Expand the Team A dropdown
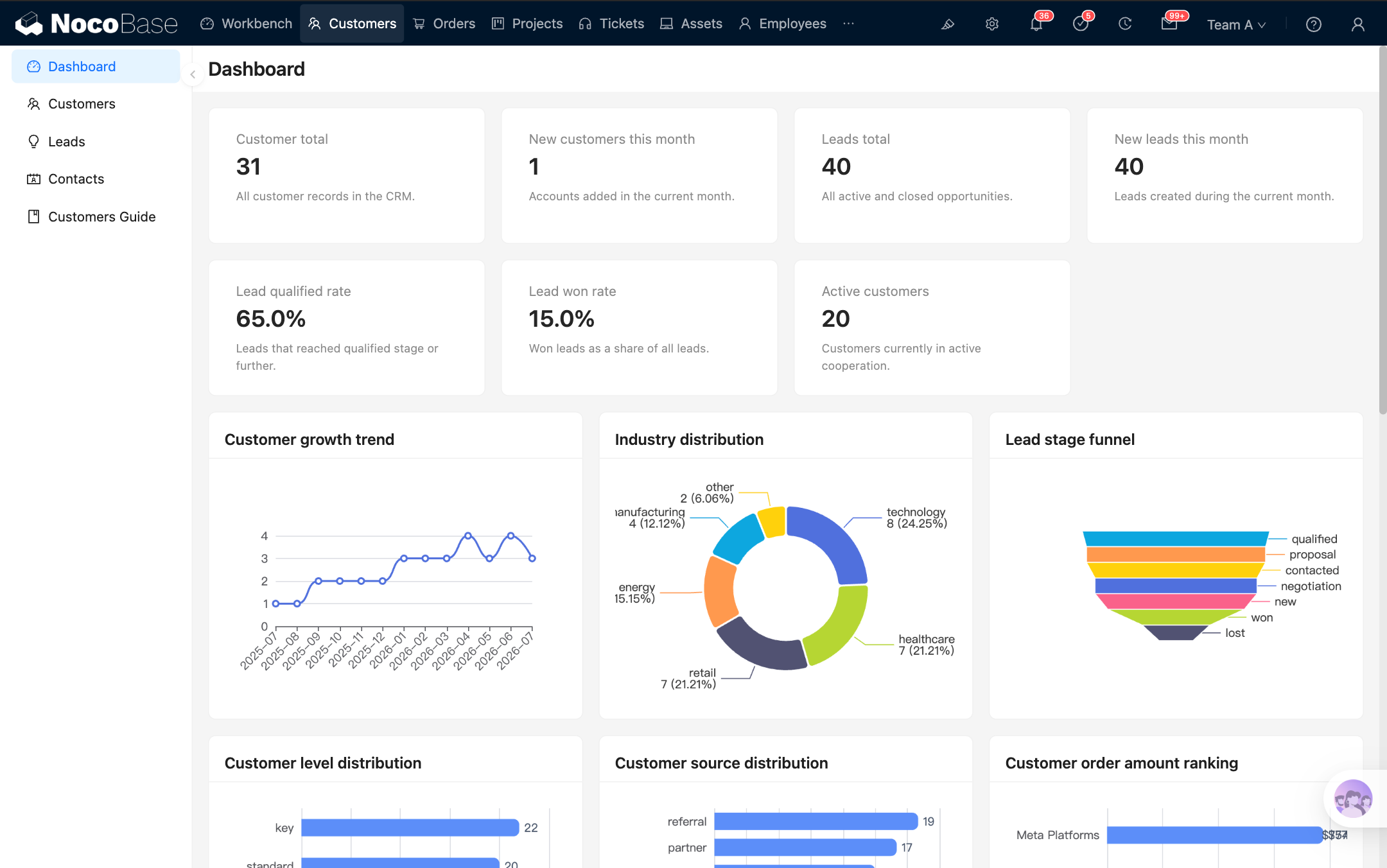Image resolution: width=1387 pixels, height=868 pixels. point(1236,24)
